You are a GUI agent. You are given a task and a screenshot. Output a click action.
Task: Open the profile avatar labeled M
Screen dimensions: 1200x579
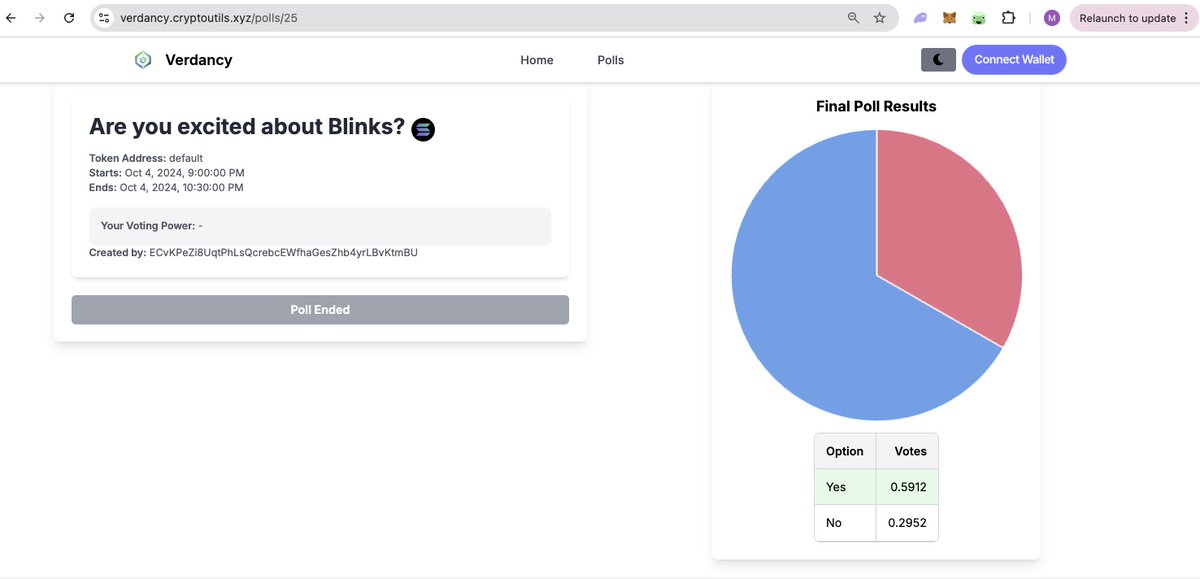(1052, 18)
